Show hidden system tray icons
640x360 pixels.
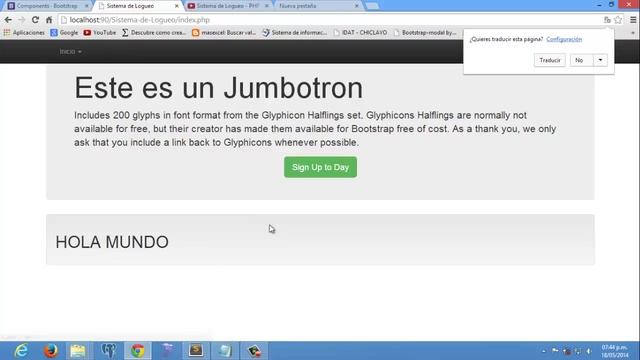pos(544,351)
